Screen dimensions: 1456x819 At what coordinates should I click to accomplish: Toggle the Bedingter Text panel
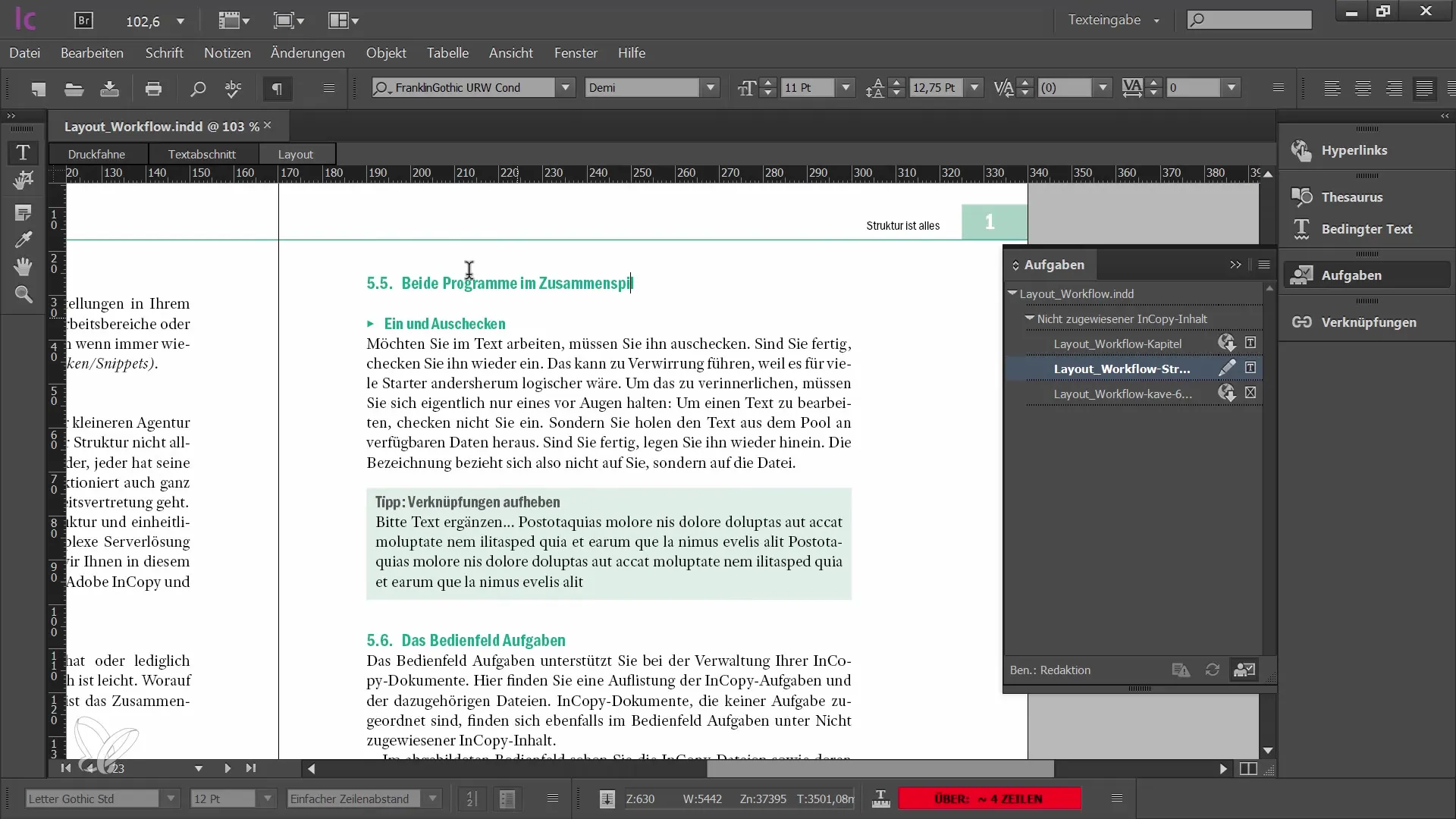(x=1367, y=228)
